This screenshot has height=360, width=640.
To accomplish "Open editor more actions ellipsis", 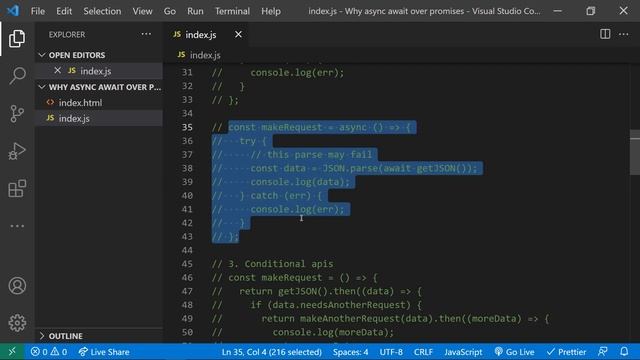I will point(623,34).
